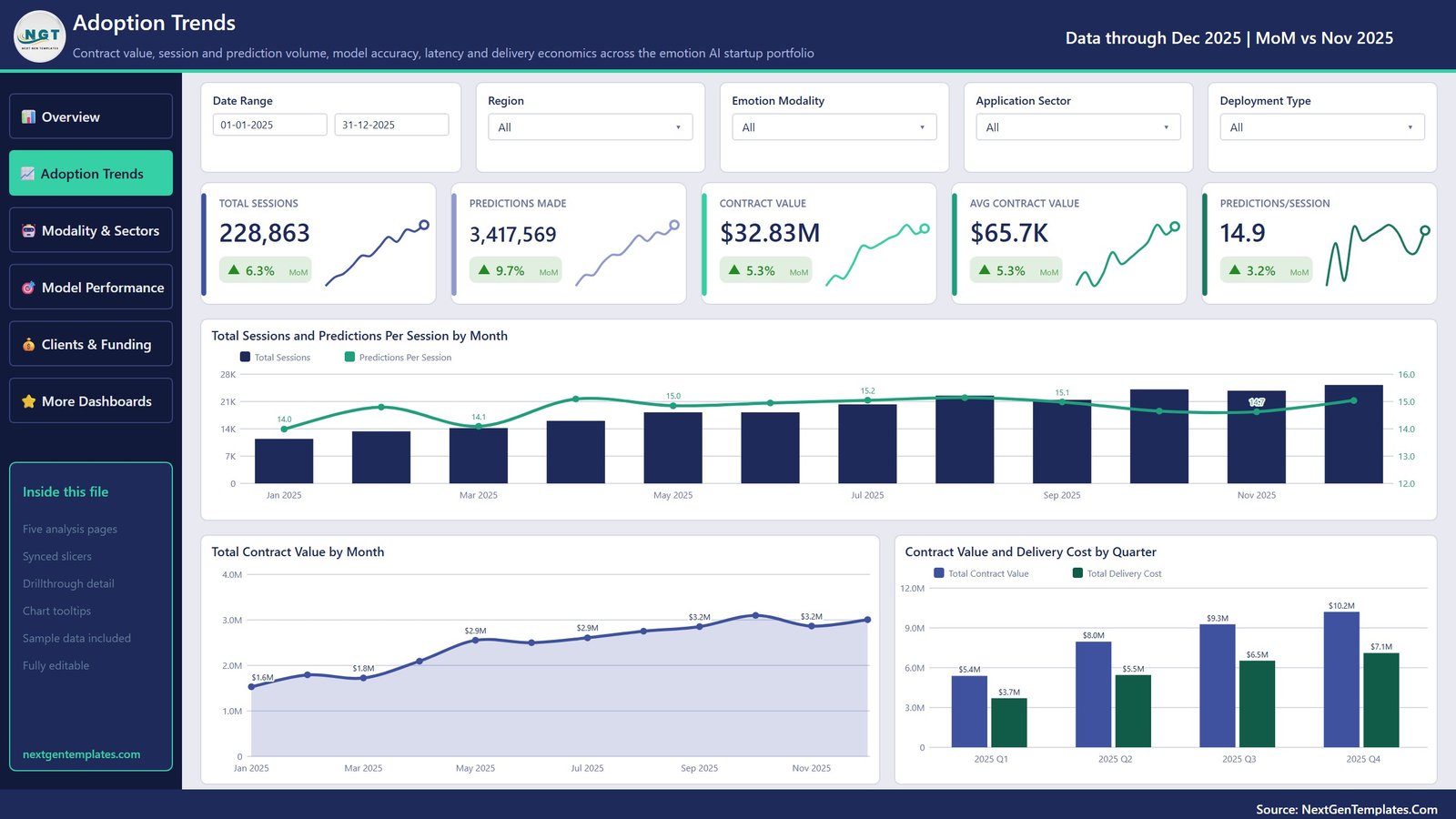Click the $2.9M May 2025 data point
The width and height of the screenshot is (1456, 819).
pyautogui.click(x=475, y=641)
